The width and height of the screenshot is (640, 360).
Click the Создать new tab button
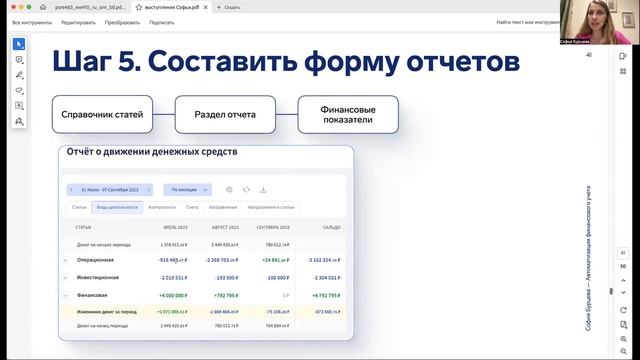228,7
